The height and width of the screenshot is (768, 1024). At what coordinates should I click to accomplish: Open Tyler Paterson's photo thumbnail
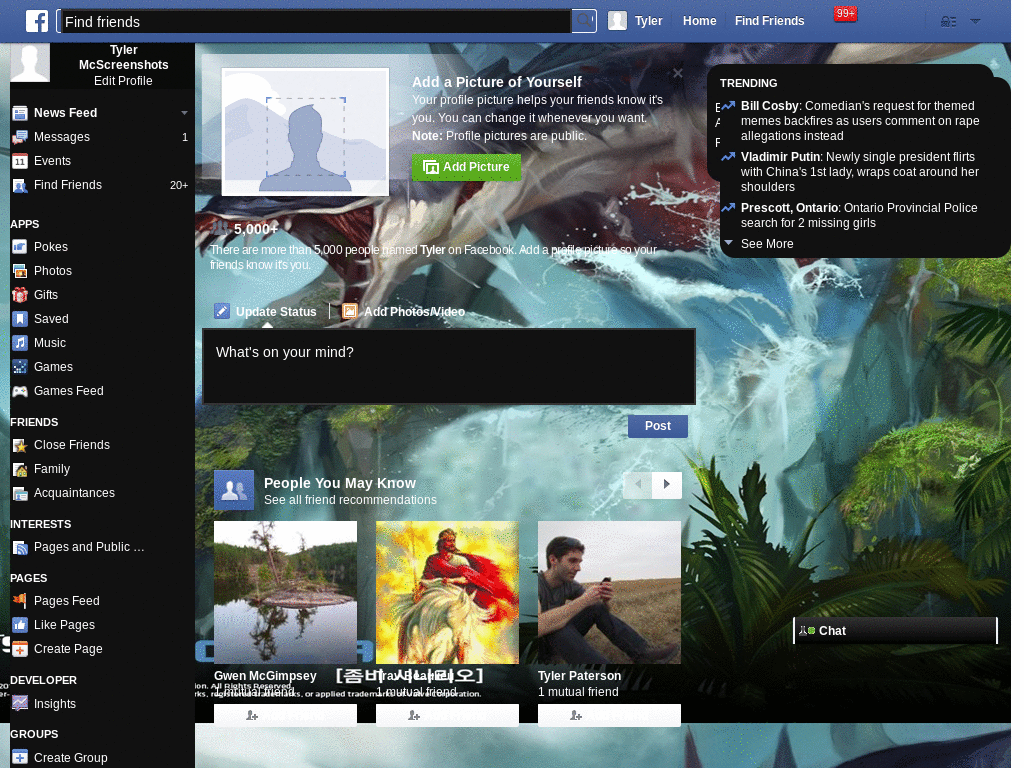click(609, 592)
